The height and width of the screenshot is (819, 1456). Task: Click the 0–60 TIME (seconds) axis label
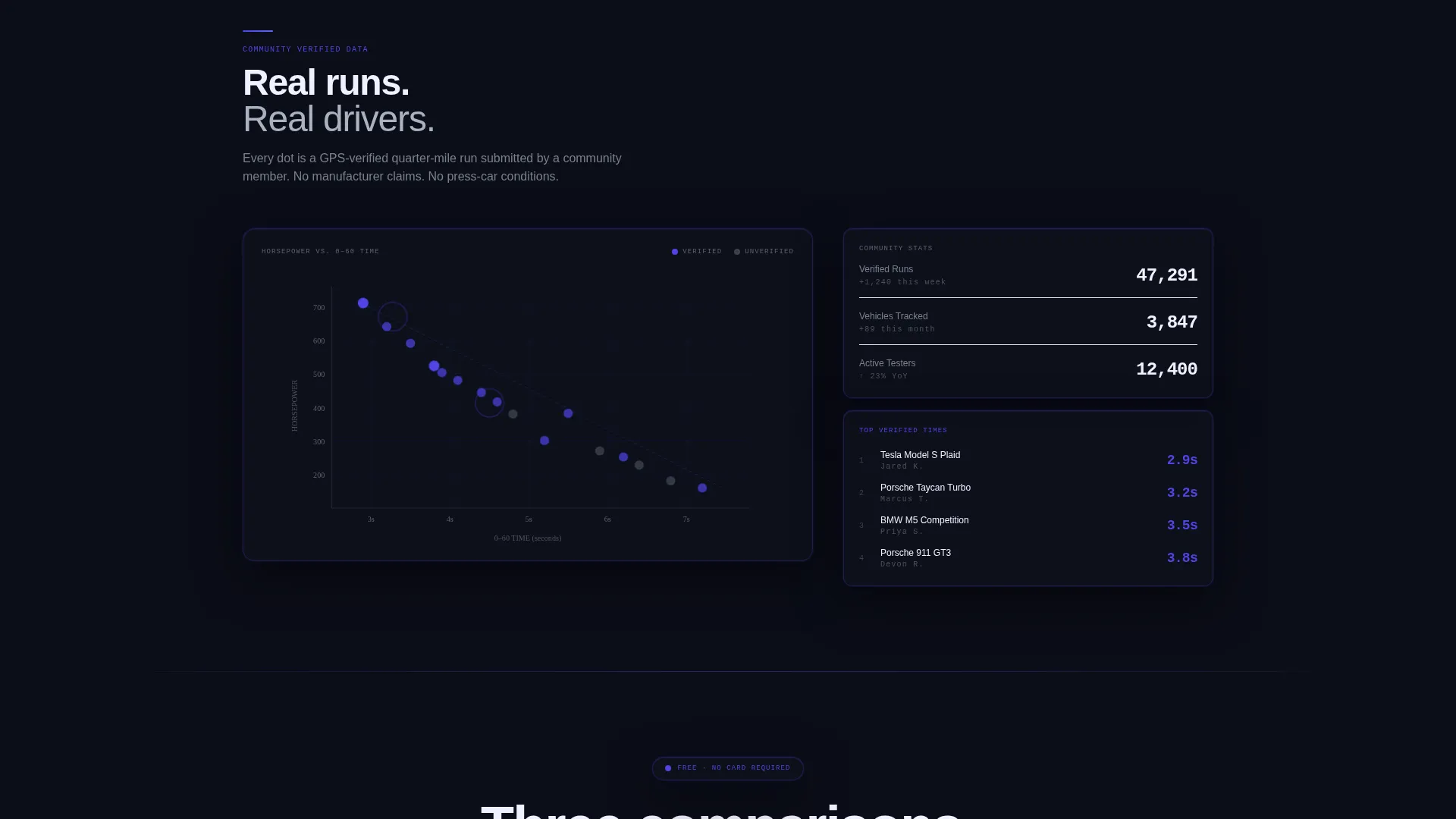528,538
